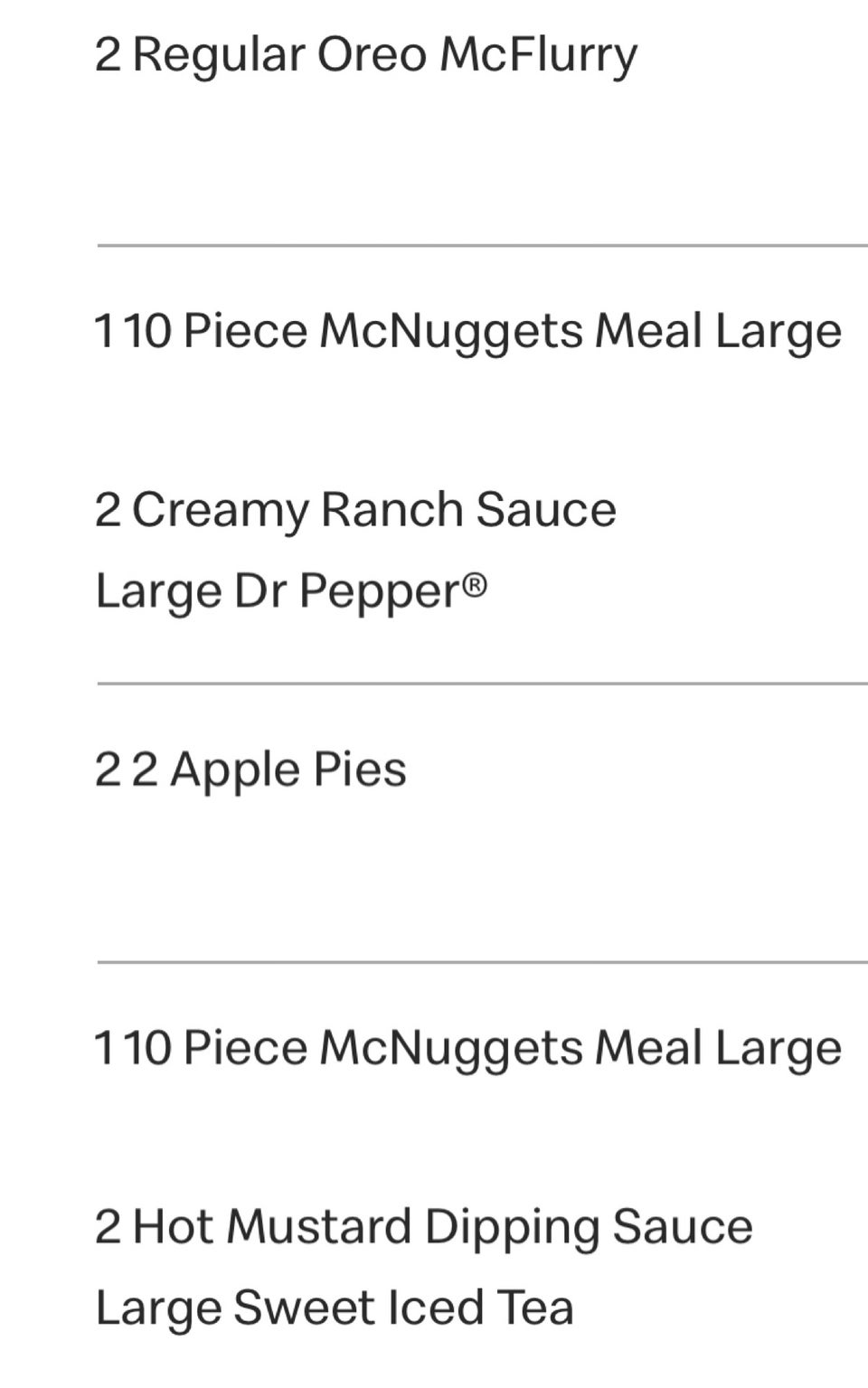
Task: Open the first 10 Piece McNuggets Meal entry
Action: click(468, 331)
